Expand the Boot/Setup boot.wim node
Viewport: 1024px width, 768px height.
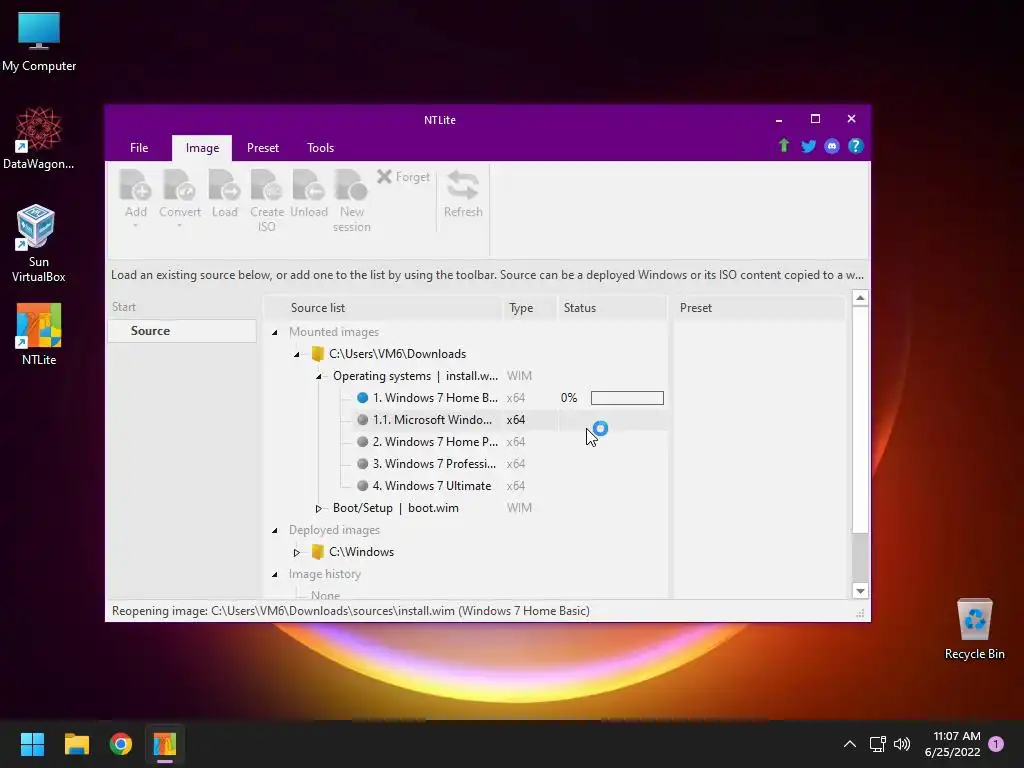(x=319, y=508)
